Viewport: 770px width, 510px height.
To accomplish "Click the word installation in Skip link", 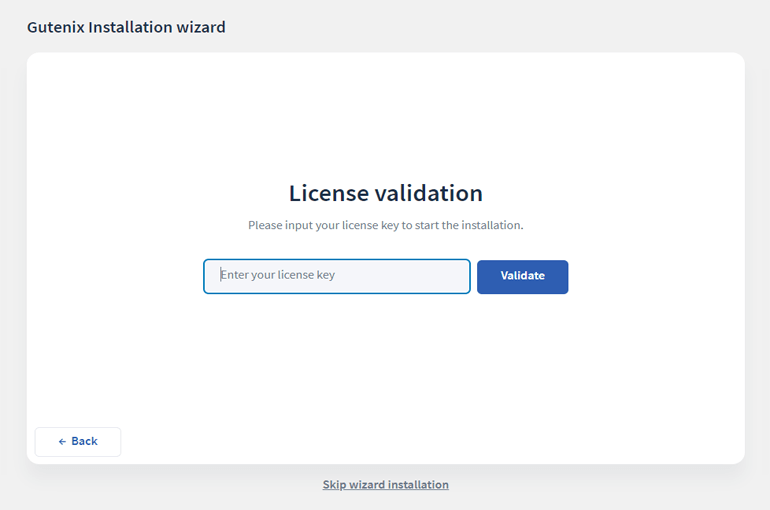I will (x=418, y=484).
